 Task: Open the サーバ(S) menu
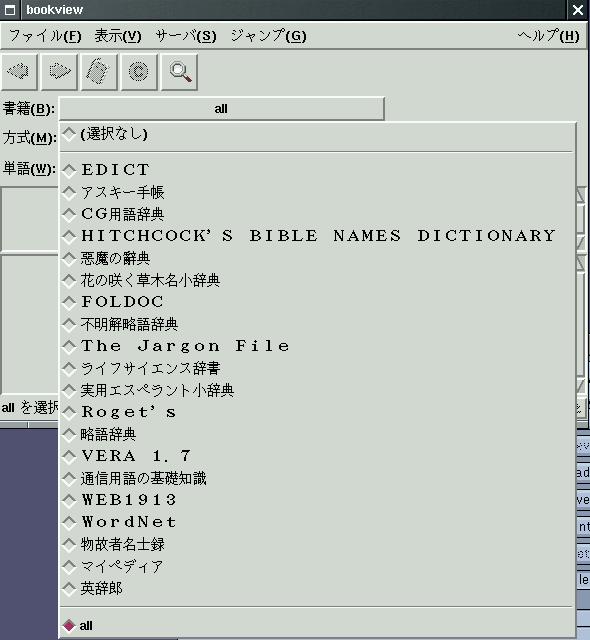pos(186,36)
